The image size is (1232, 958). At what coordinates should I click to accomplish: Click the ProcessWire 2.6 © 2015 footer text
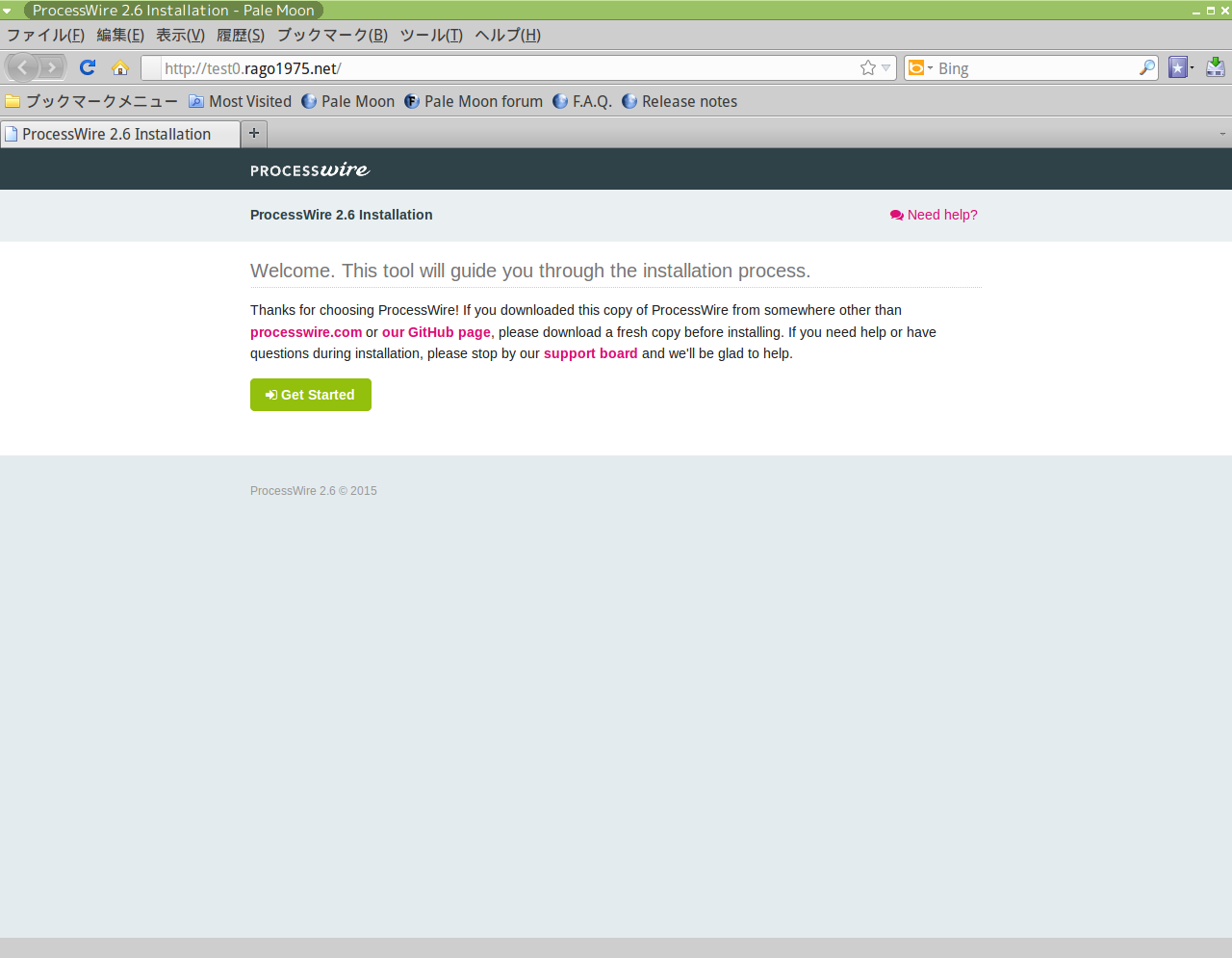coord(314,491)
